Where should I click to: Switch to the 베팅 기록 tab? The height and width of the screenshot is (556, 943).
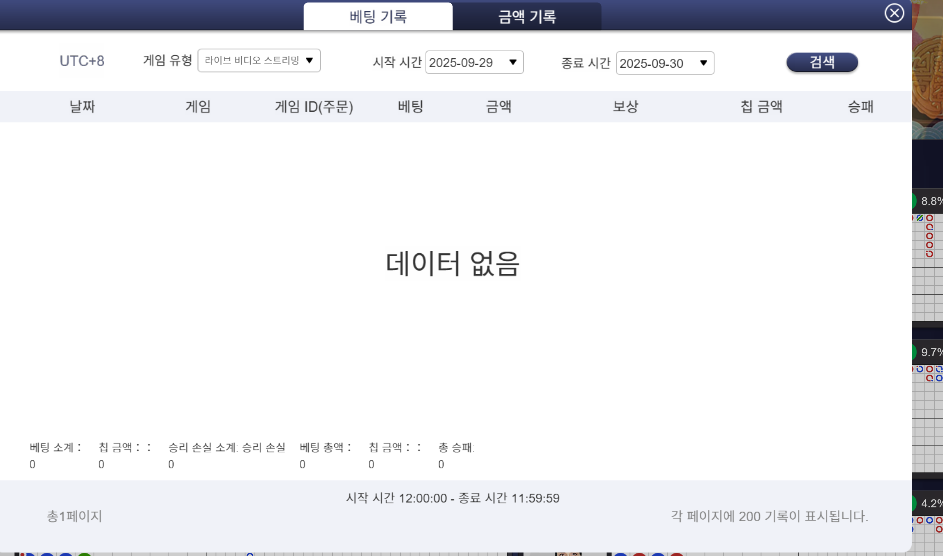[x=378, y=16]
